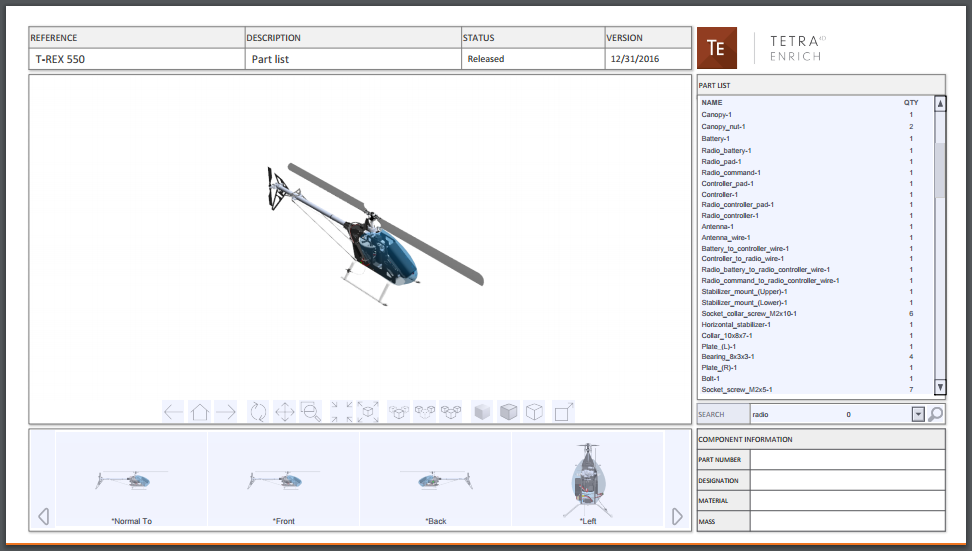Click part list scrollbar up arrow

940,104
